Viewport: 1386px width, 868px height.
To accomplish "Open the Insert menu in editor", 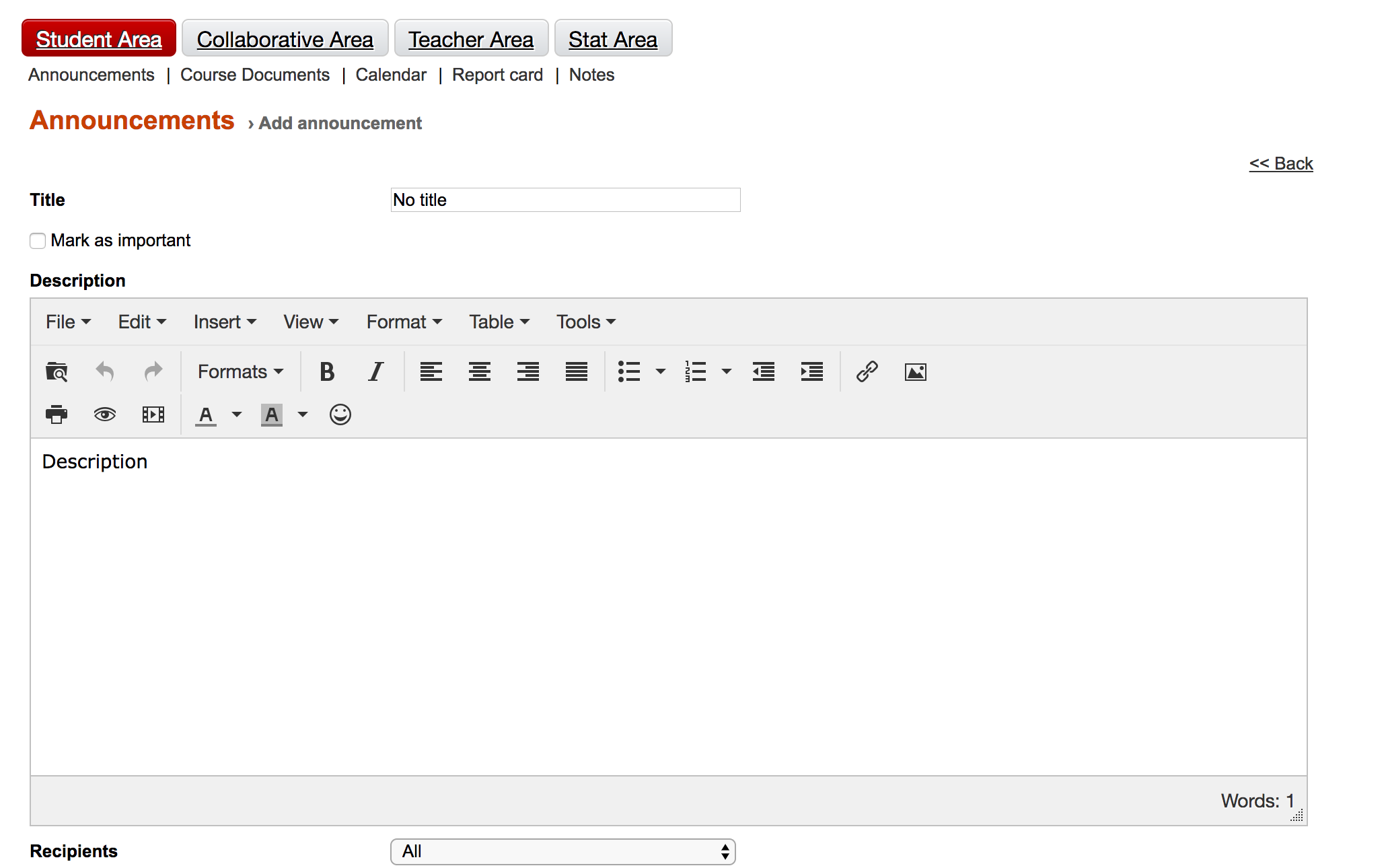I will click(225, 322).
